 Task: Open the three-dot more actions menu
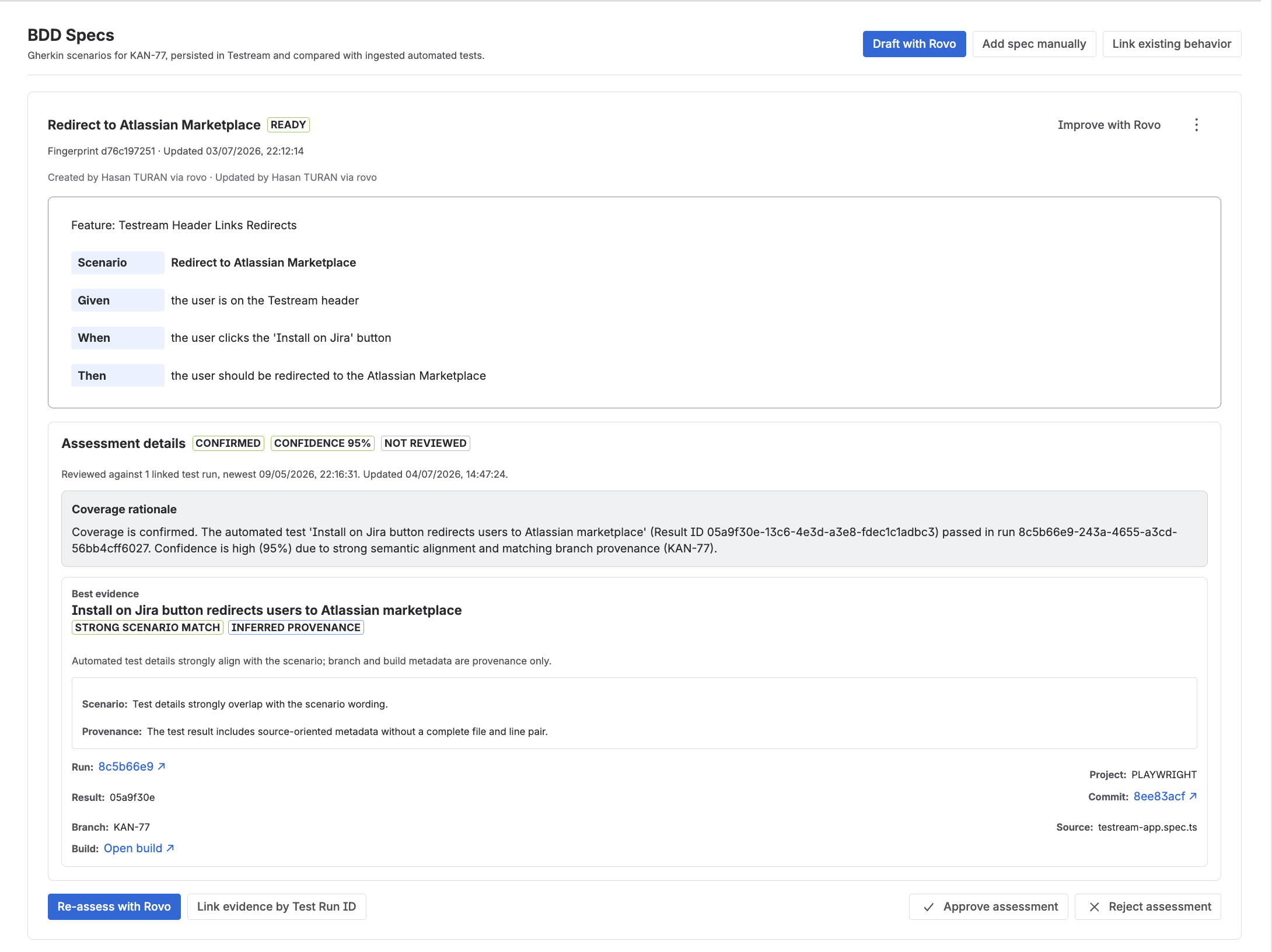1196,125
